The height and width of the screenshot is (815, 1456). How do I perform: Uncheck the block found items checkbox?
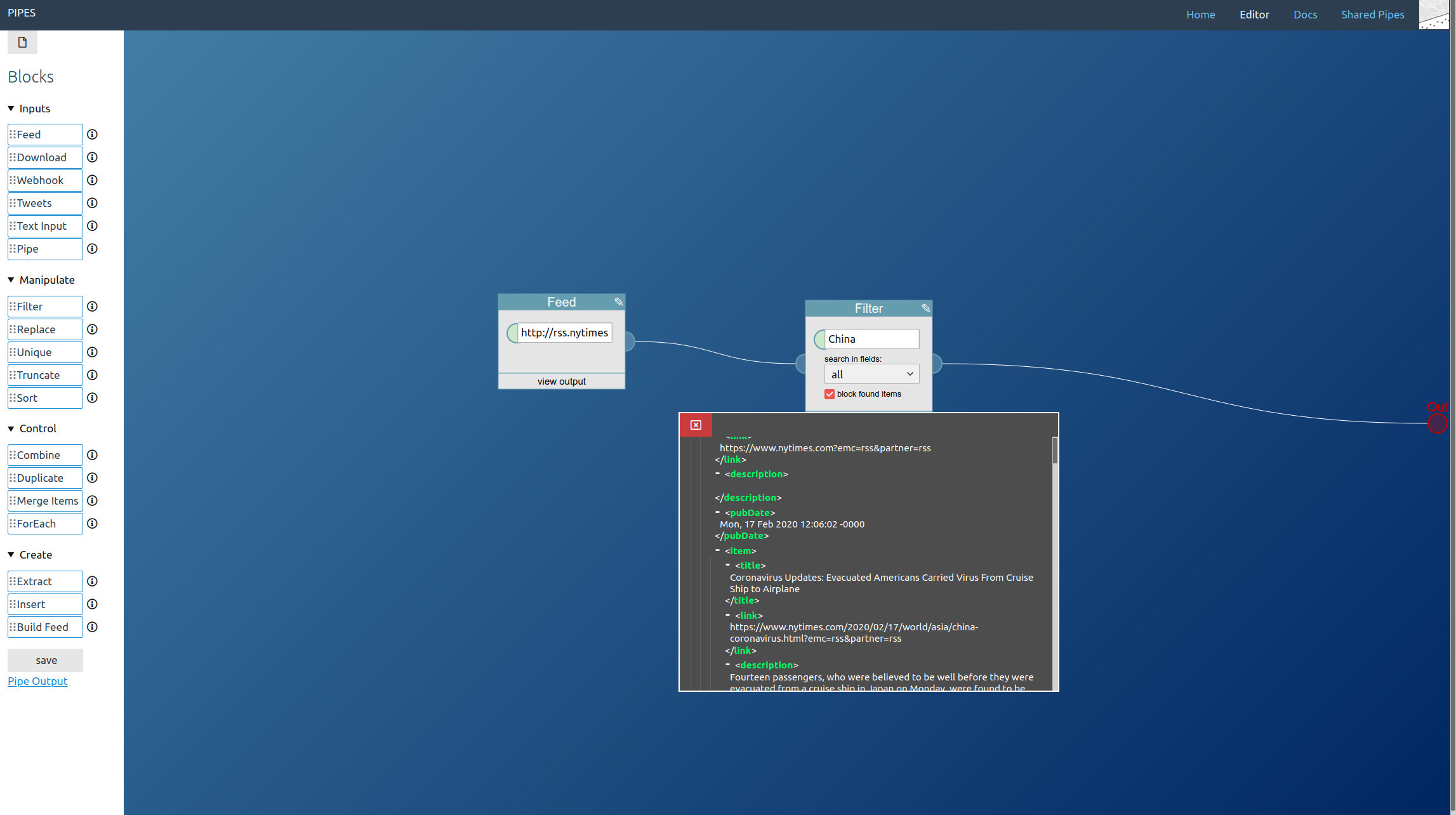pos(830,394)
